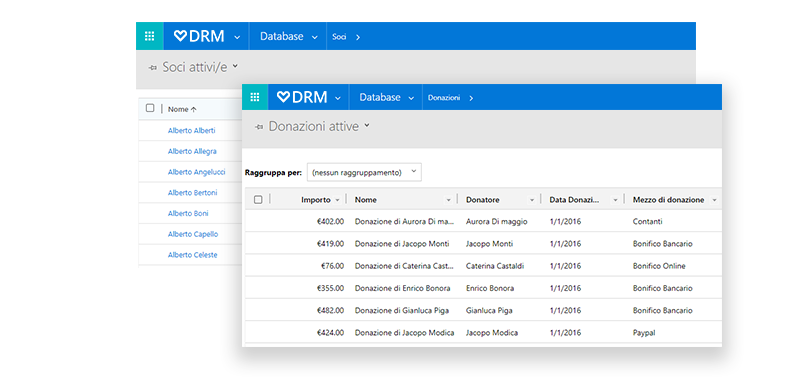Open the app launcher grid in Soci window

pyautogui.click(x=149, y=36)
